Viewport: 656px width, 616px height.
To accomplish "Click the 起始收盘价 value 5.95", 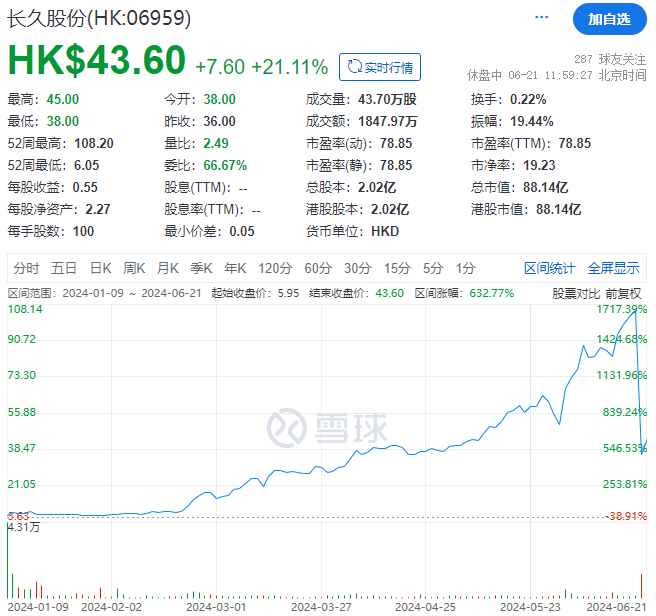I will click(288, 293).
